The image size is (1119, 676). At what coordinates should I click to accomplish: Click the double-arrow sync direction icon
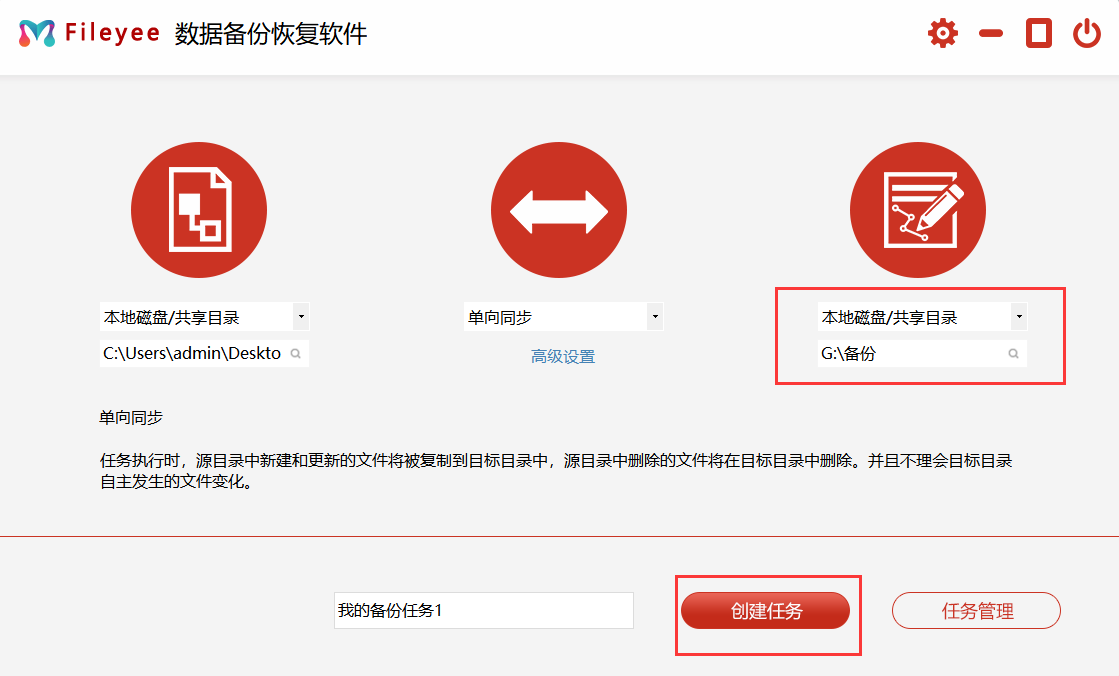(x=558, y=210)
